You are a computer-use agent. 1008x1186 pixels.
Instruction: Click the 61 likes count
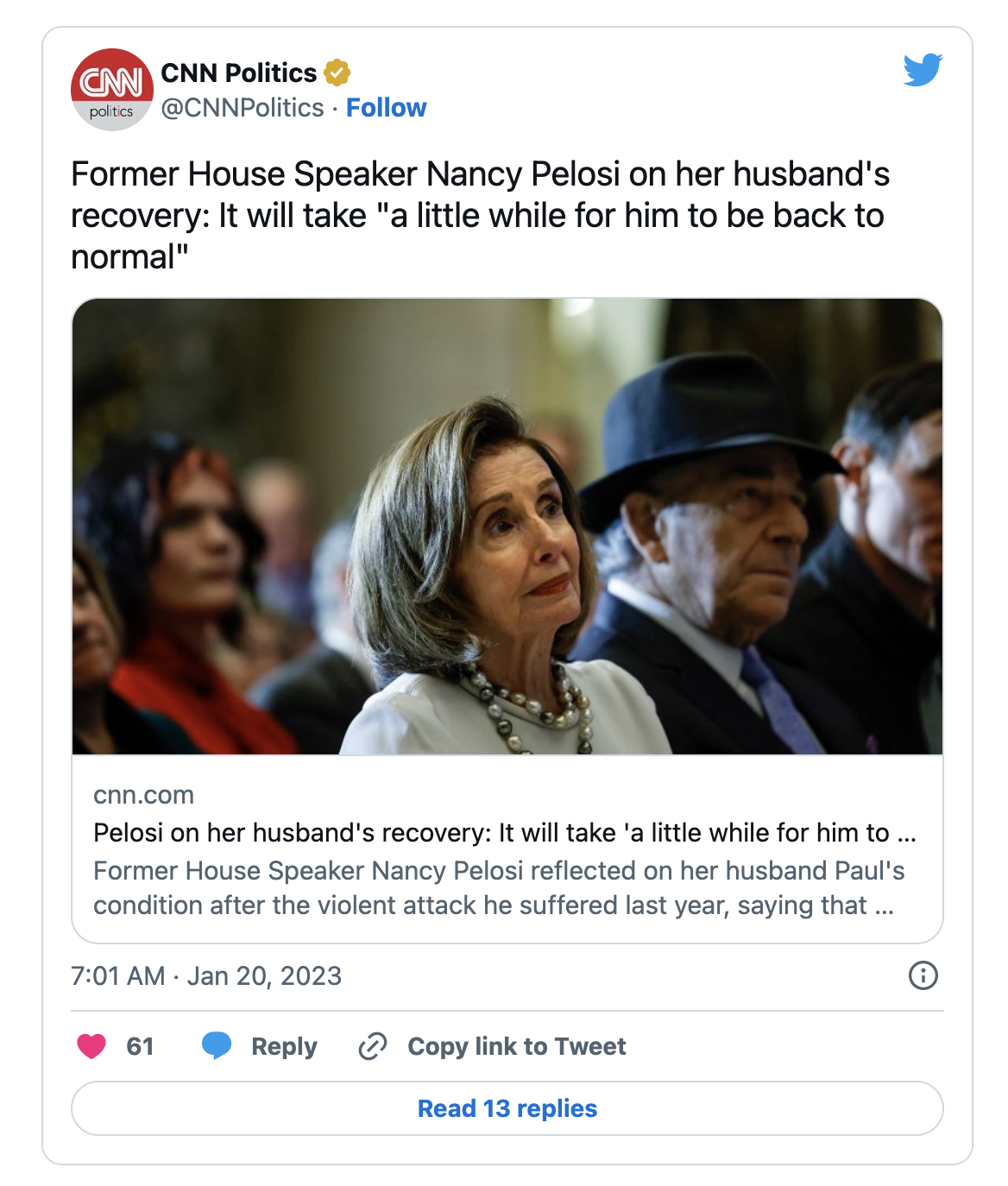pyautogui.click(x=140, y=1046)
